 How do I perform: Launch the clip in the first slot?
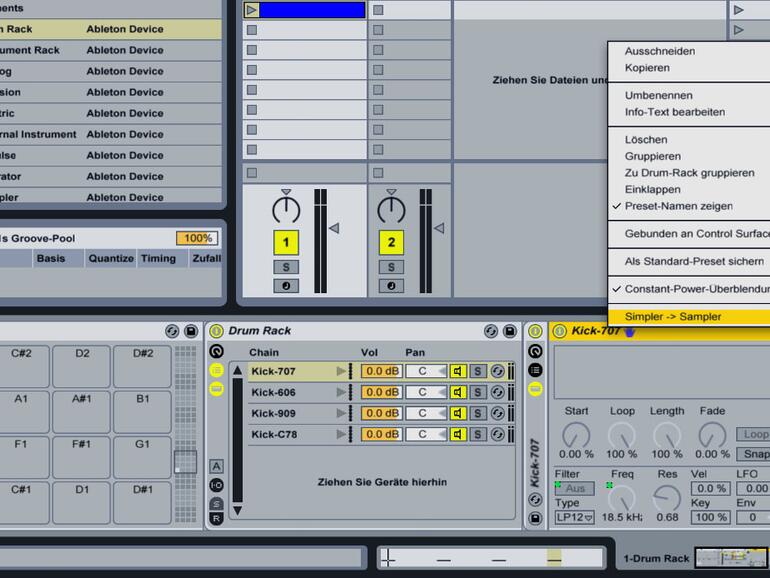pyautogui.click(x=252, y=10)
